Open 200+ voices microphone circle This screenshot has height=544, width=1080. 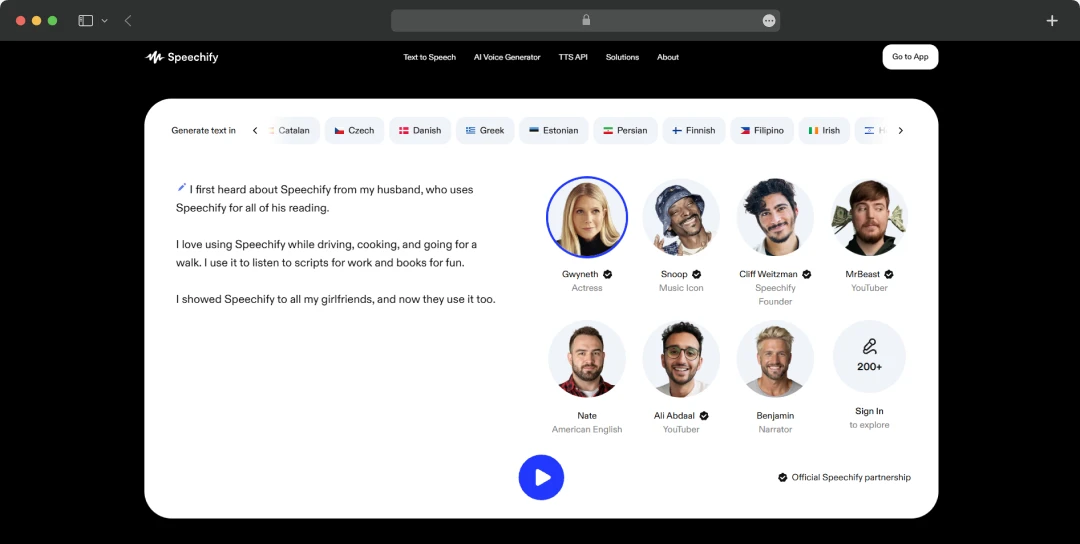pos(869,357)
